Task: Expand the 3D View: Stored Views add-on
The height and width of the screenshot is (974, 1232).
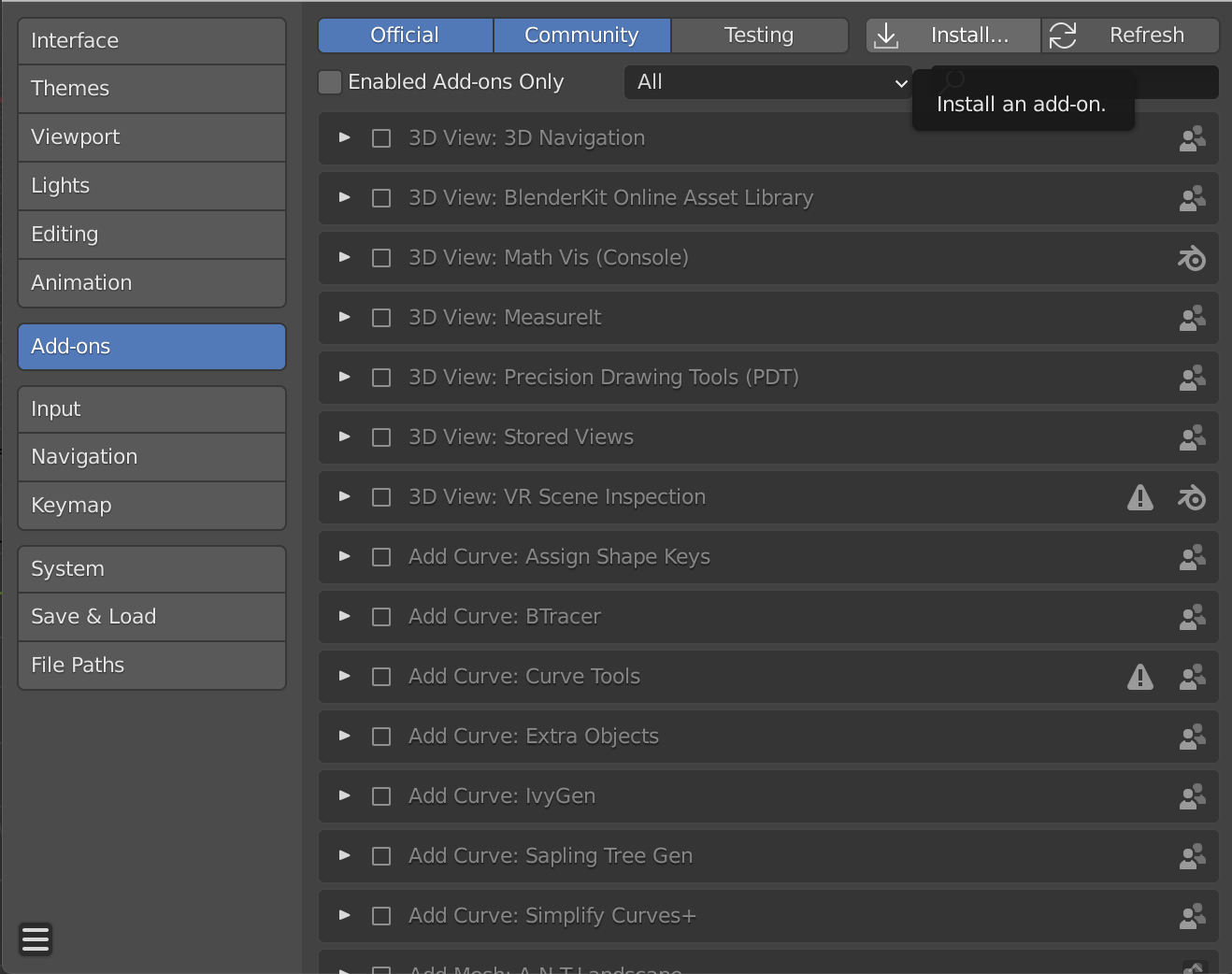Action: [343, 437]
